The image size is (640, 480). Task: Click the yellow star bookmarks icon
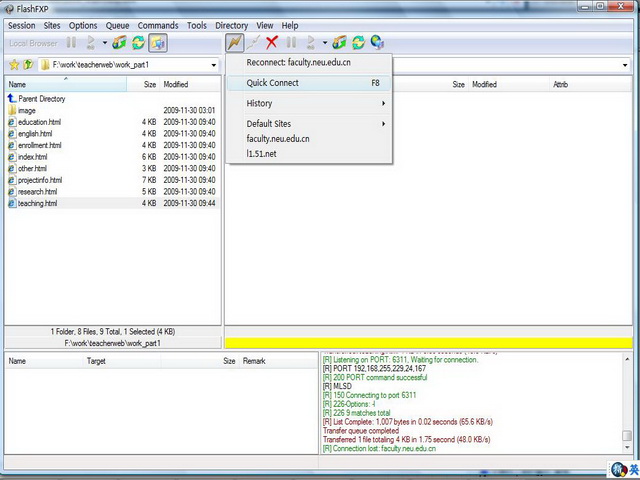tap(14, 65)
